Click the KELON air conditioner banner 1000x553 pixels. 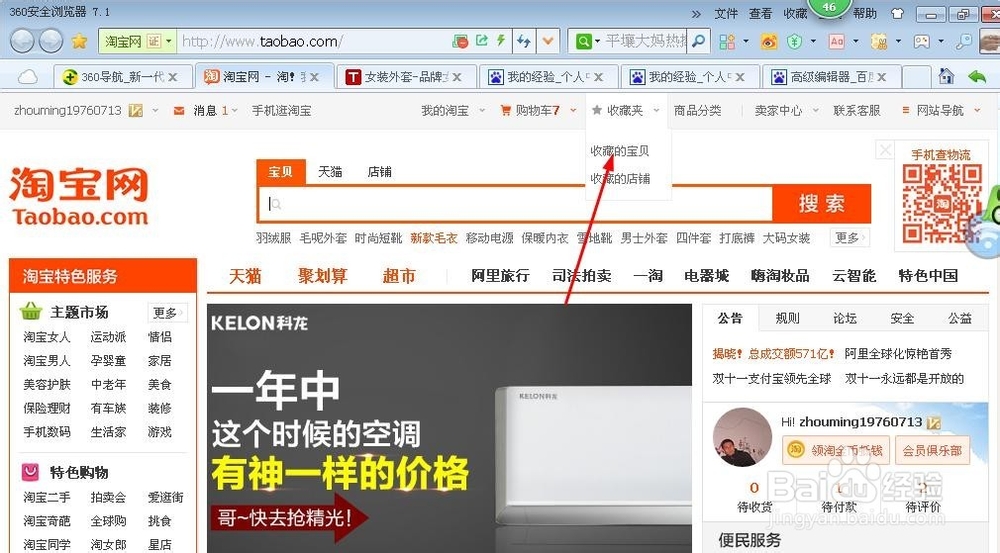[x=449, y=428]
